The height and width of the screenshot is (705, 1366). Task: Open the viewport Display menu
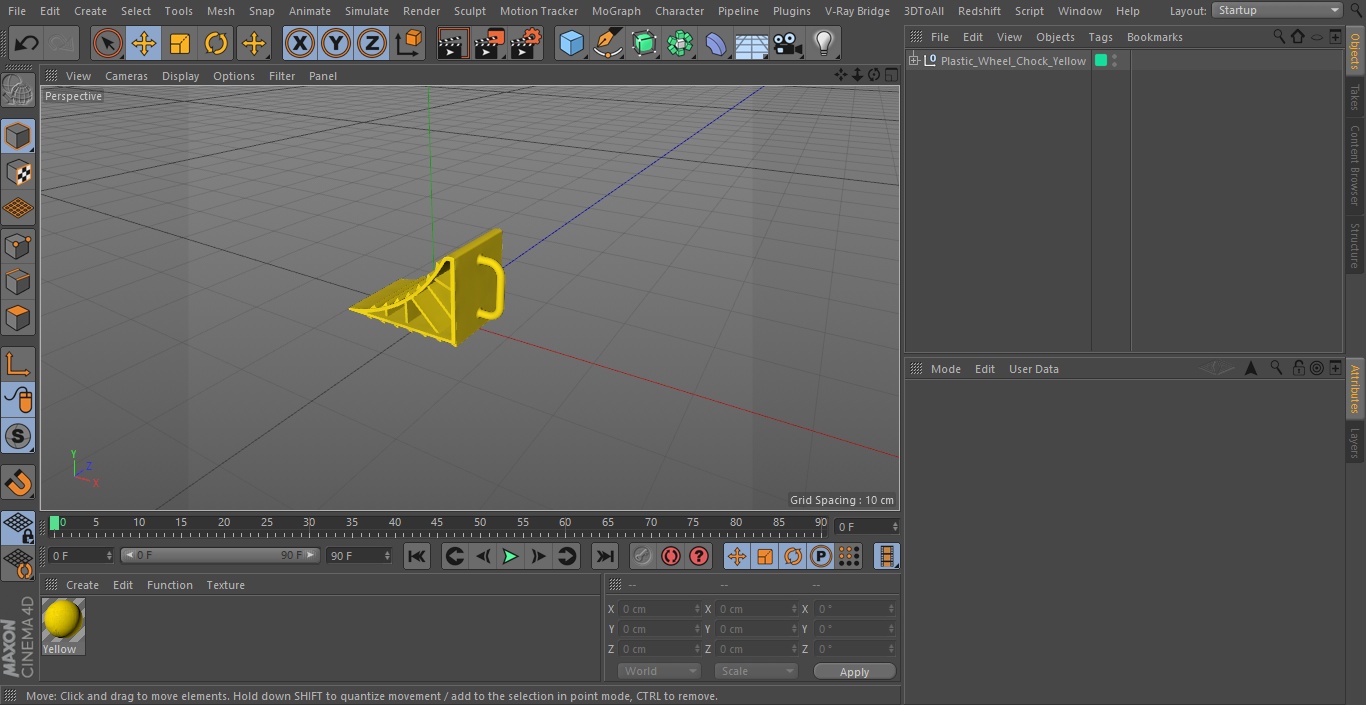click(x=180, y=76)
